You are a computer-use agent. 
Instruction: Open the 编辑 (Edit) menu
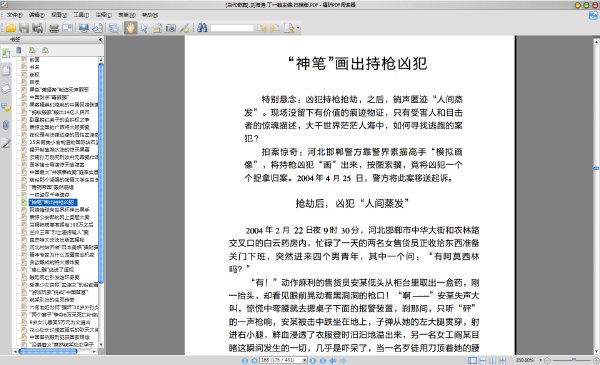pos(37,15)
